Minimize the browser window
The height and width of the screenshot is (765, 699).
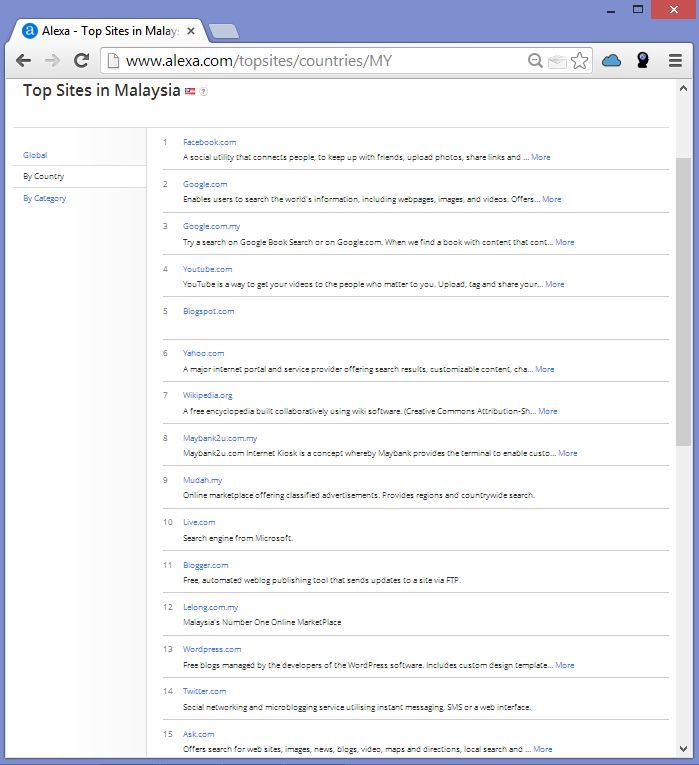click(x=611, y=10)
